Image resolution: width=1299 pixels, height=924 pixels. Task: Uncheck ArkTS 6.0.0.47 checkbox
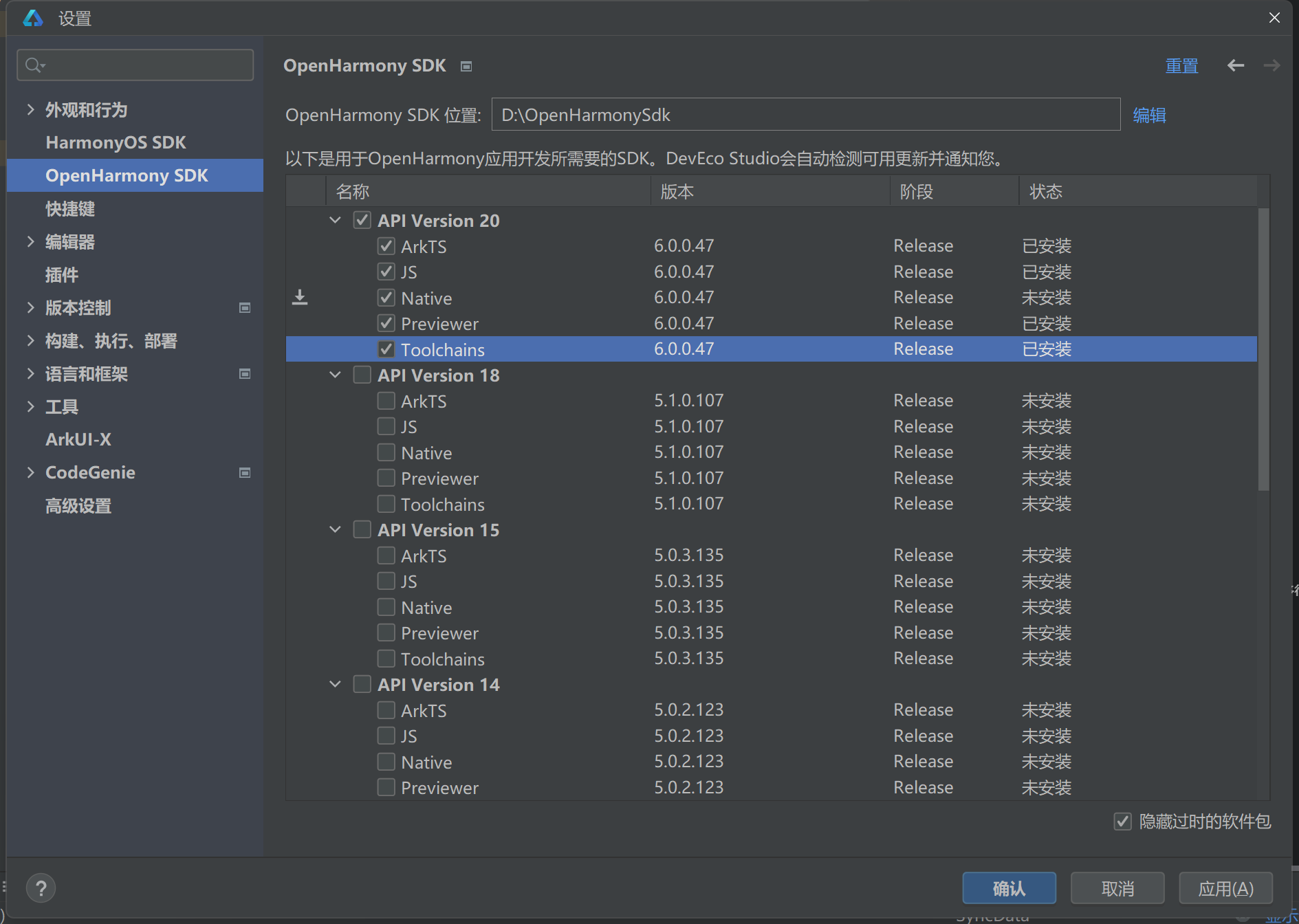[x=386, y=246]
